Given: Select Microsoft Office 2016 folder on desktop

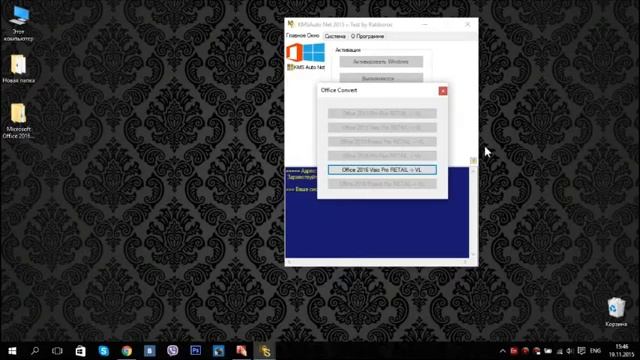Looking at the screenshot, I should click(x=18, y=121).
